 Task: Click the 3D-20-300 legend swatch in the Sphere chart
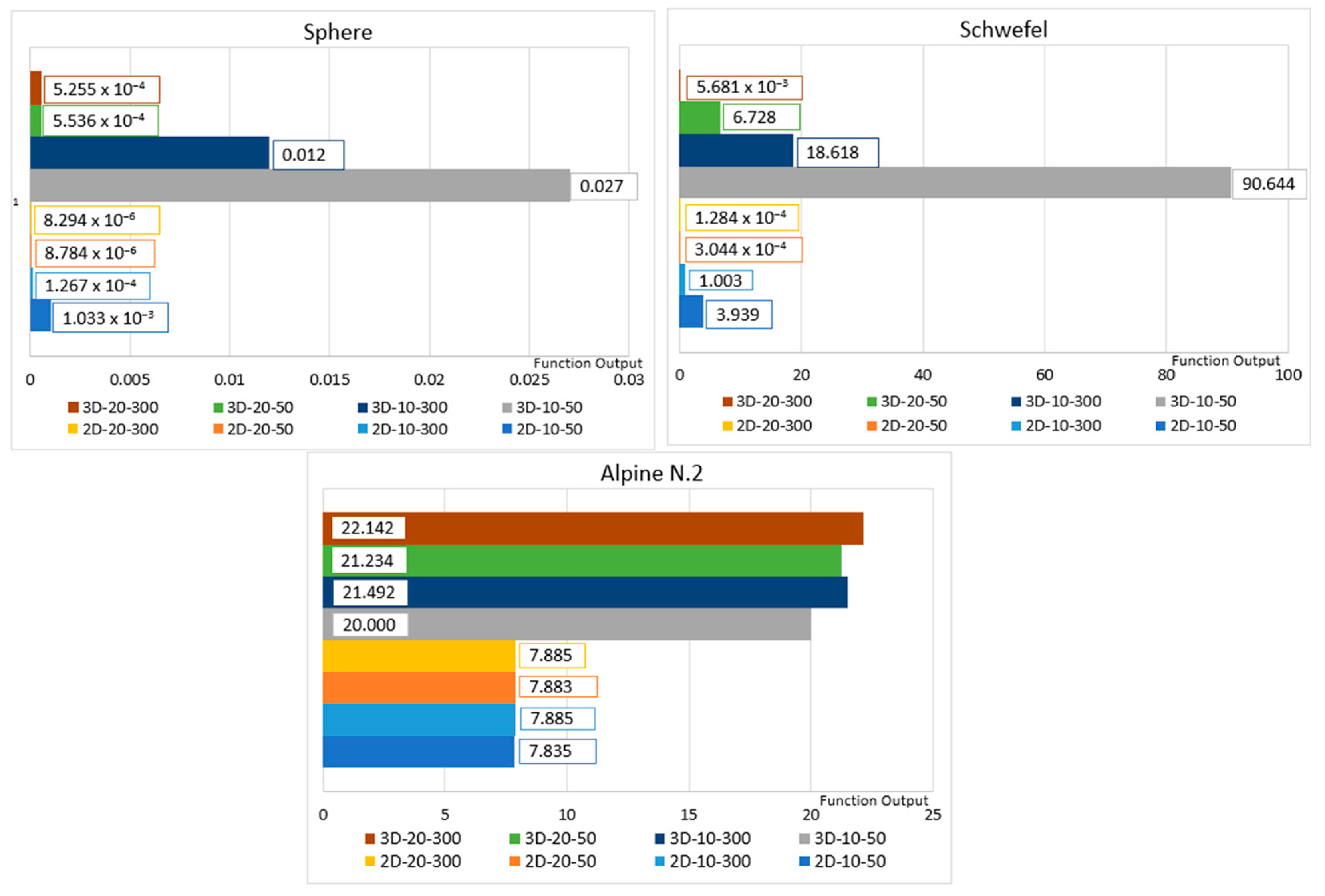click(73, 407)
